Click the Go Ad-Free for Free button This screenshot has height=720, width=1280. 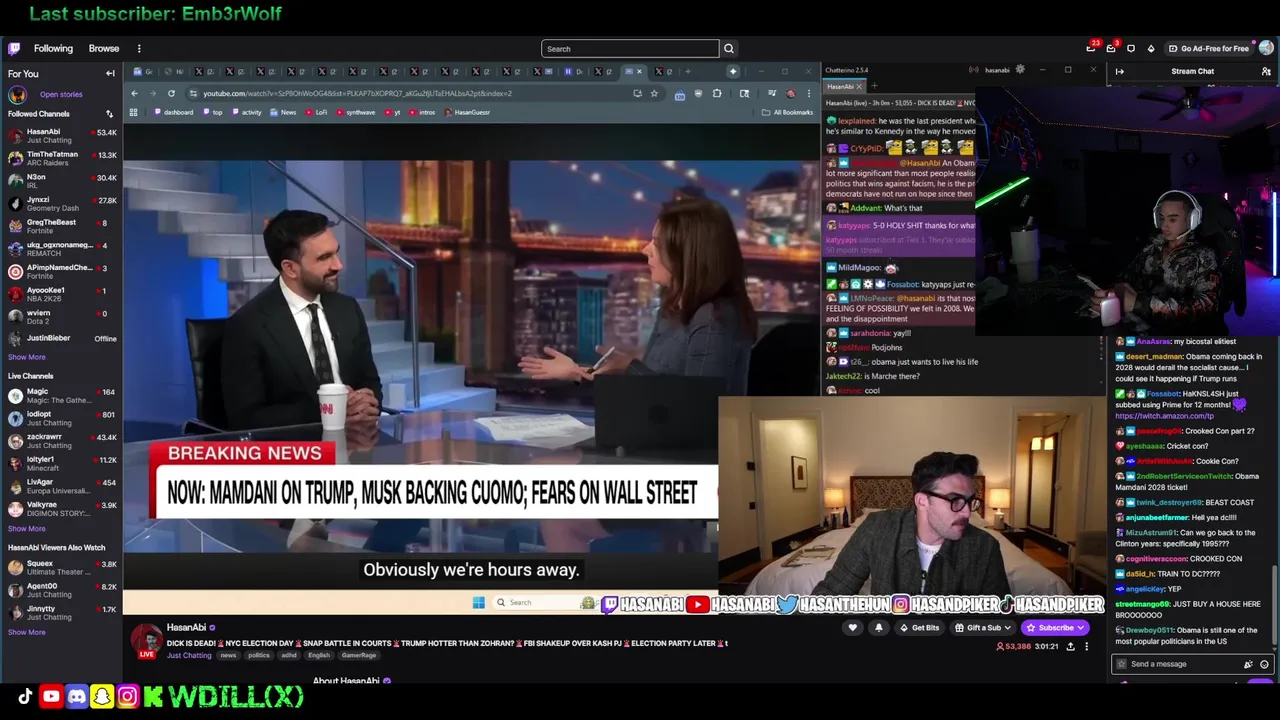(x=1208, y=48)
